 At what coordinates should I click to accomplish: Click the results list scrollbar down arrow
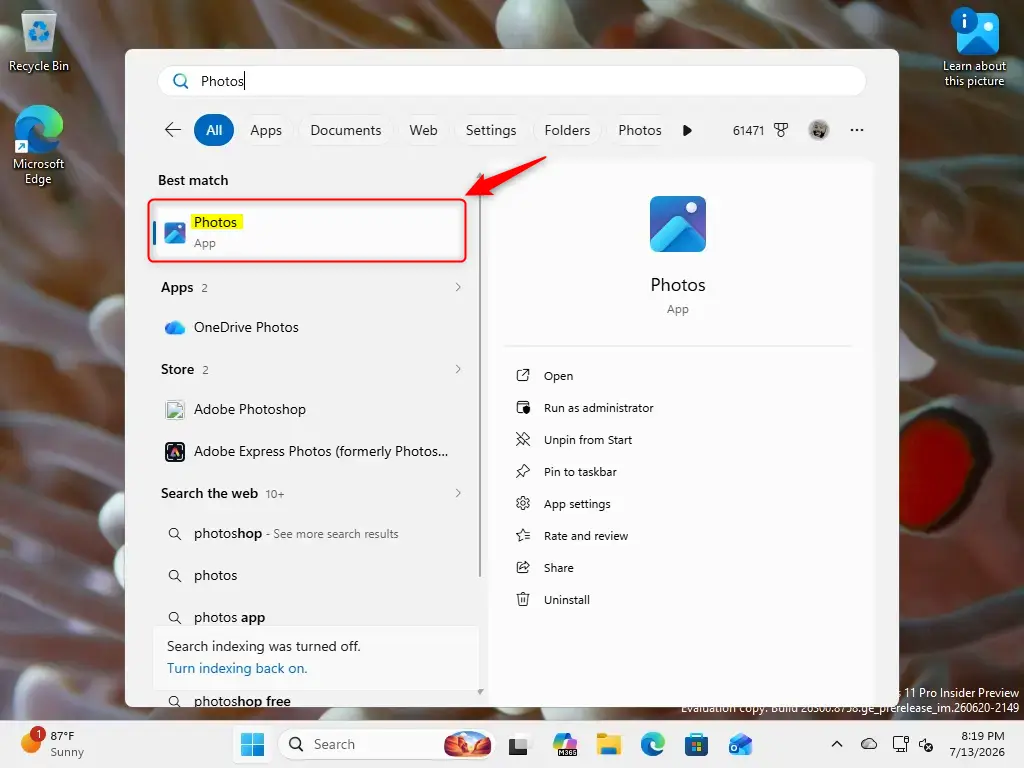point(480,692)
